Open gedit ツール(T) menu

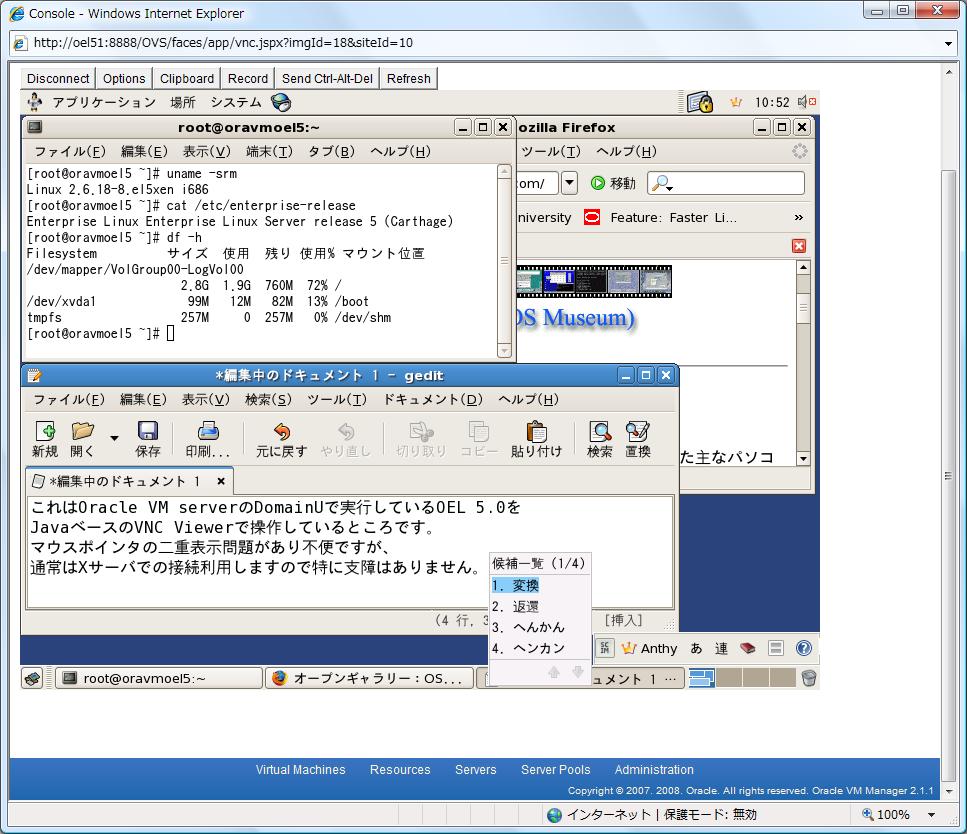click(337, 399)
